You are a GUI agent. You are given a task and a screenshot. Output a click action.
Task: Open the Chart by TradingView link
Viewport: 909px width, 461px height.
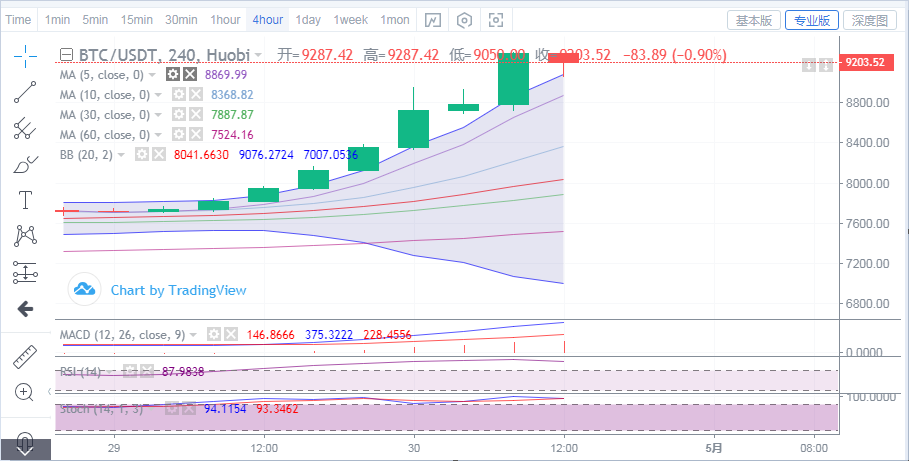pyautogui.click(x=179, y=290)
